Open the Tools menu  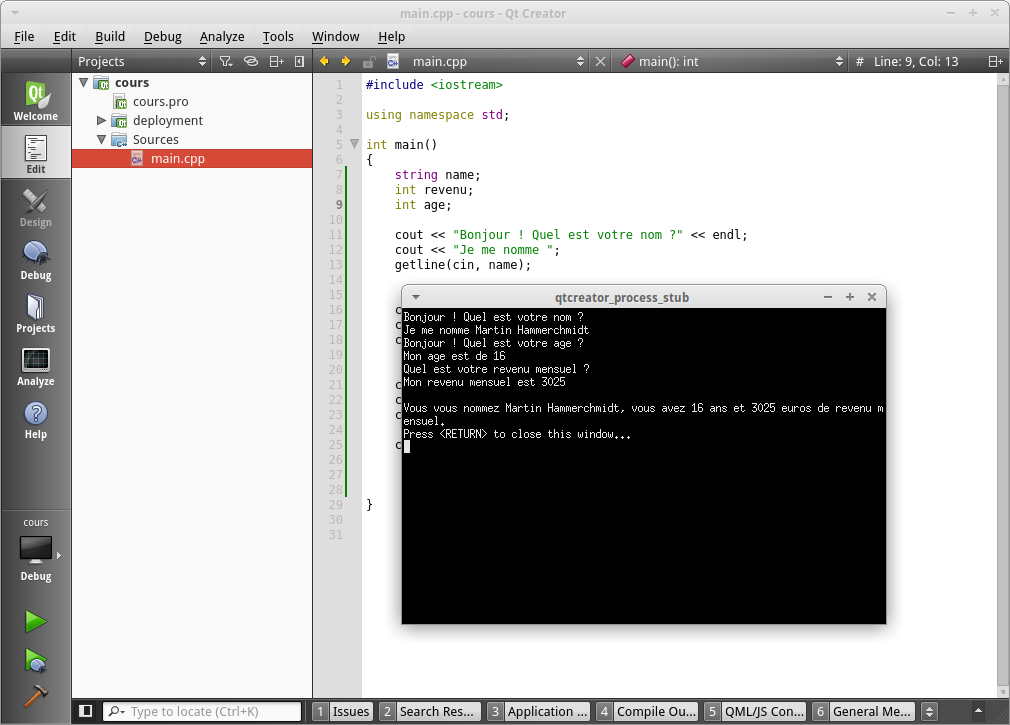pyautogui.click(x=278, y=37)
